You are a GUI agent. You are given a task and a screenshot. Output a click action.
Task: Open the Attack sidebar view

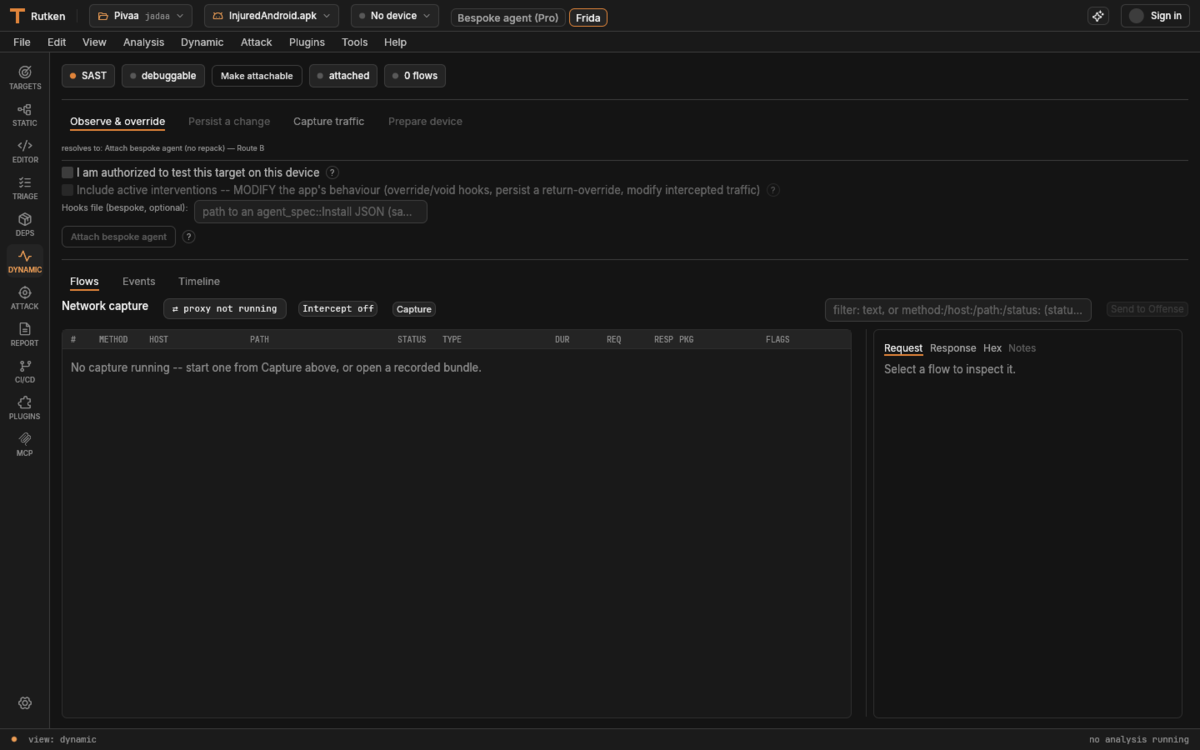point(25,298)
